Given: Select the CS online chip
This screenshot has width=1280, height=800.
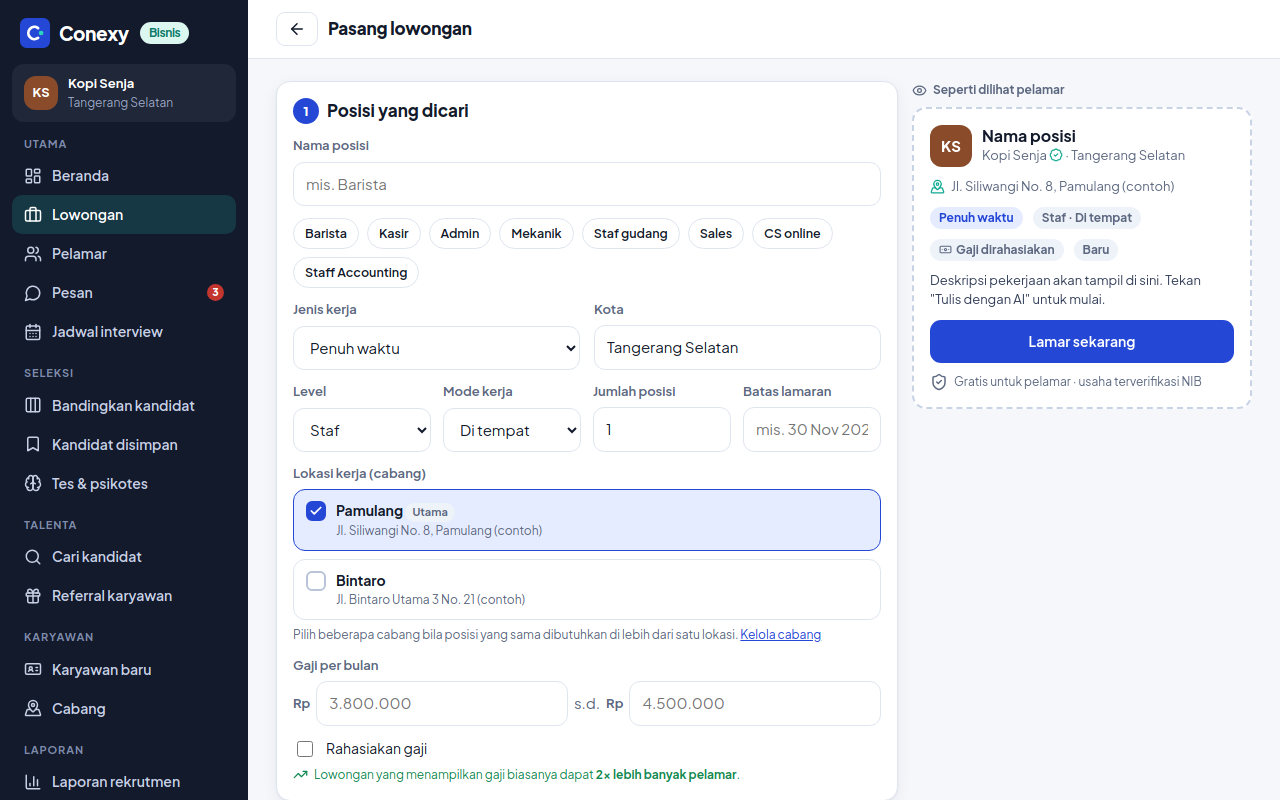Looking at the screenshot, I should click(792, 234).
